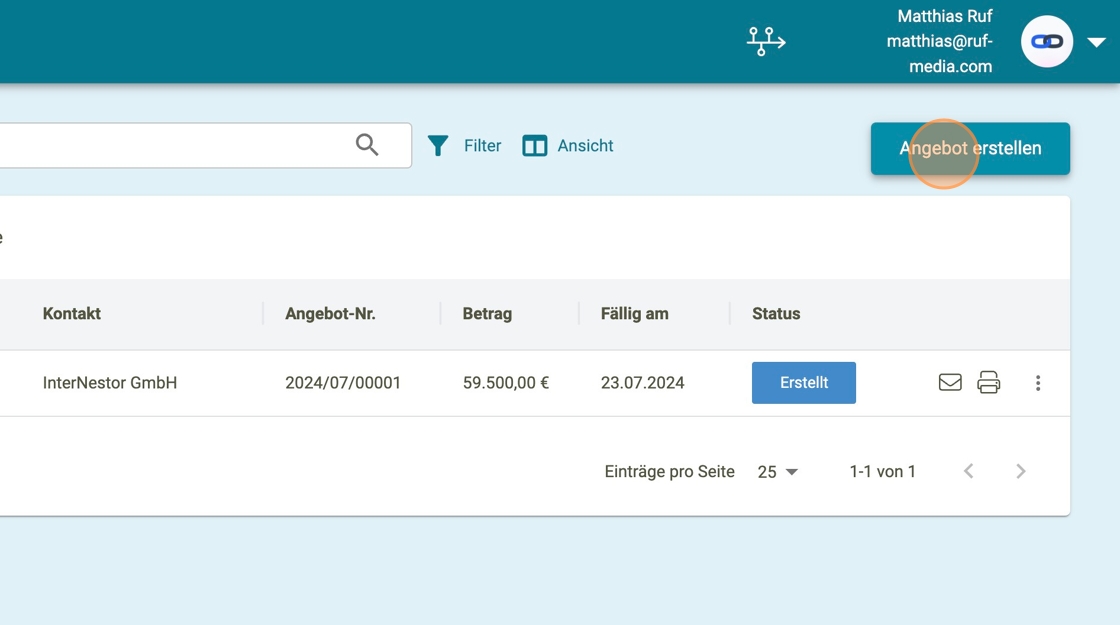Go to previous page arrow
1120x625 pixels.
click(x=969, y=471)
